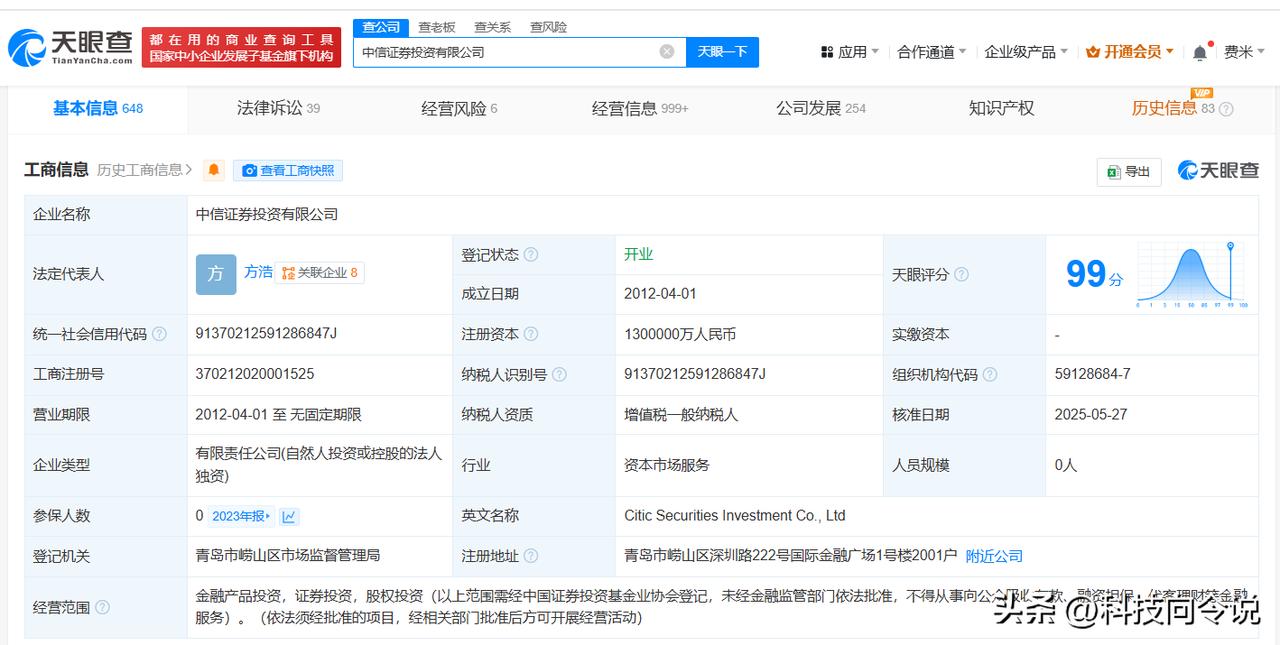Open the help icon beside 登记状态

[x=531, y=255]
